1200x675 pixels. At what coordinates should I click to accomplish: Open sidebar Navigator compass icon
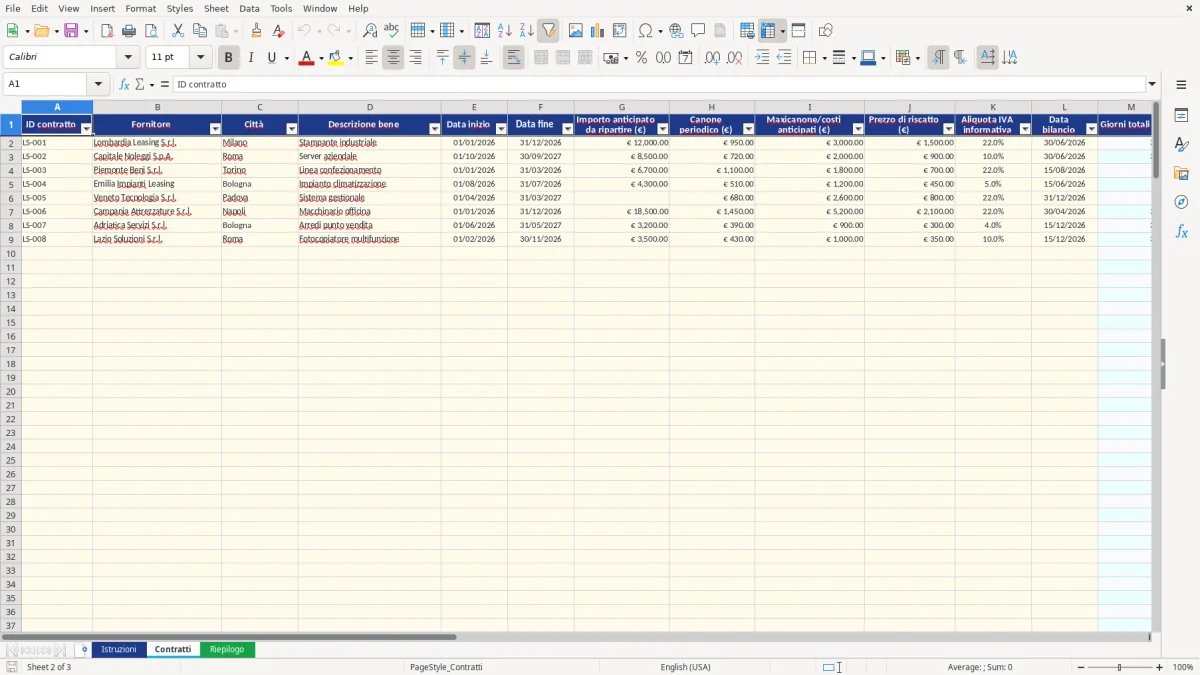click(1181, 202)
